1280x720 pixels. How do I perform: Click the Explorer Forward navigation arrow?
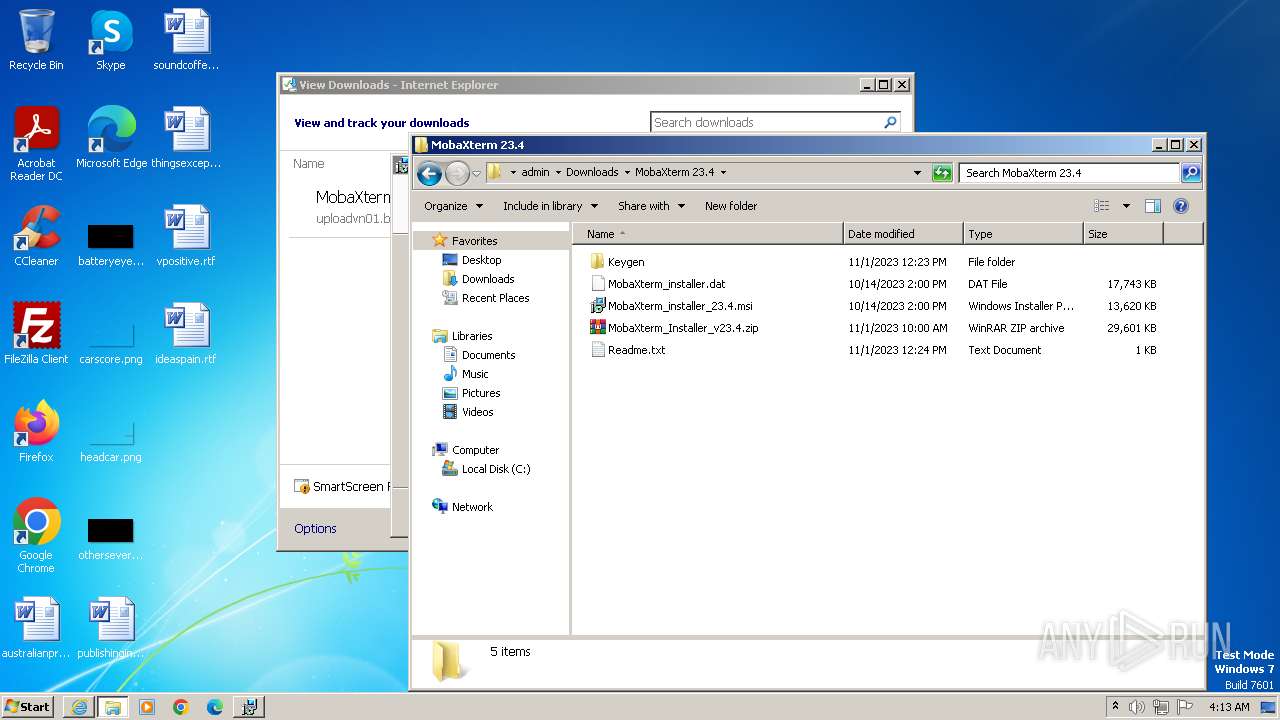(x=457, y=173)
